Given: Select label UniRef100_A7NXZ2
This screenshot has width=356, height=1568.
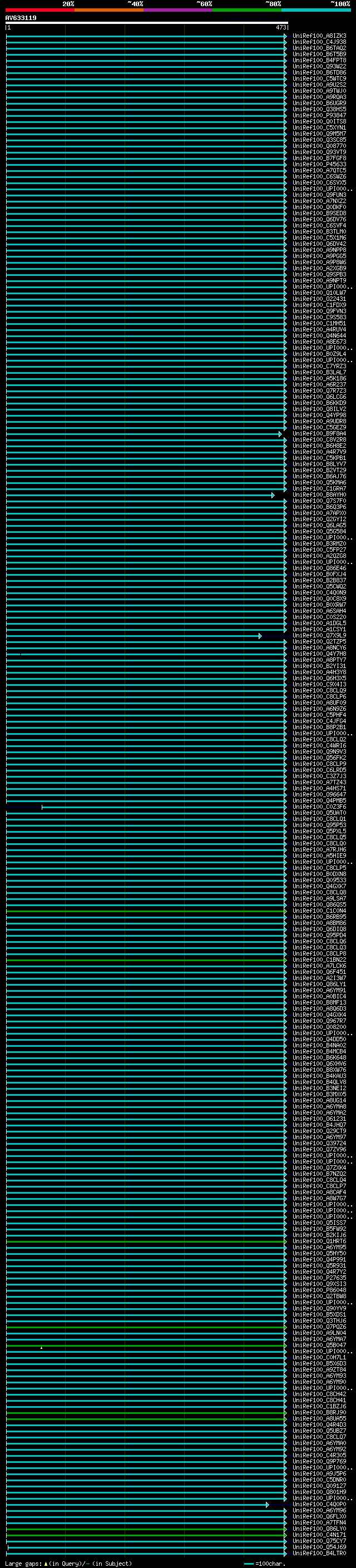Looking at the screenshot, I should point(319,201).
